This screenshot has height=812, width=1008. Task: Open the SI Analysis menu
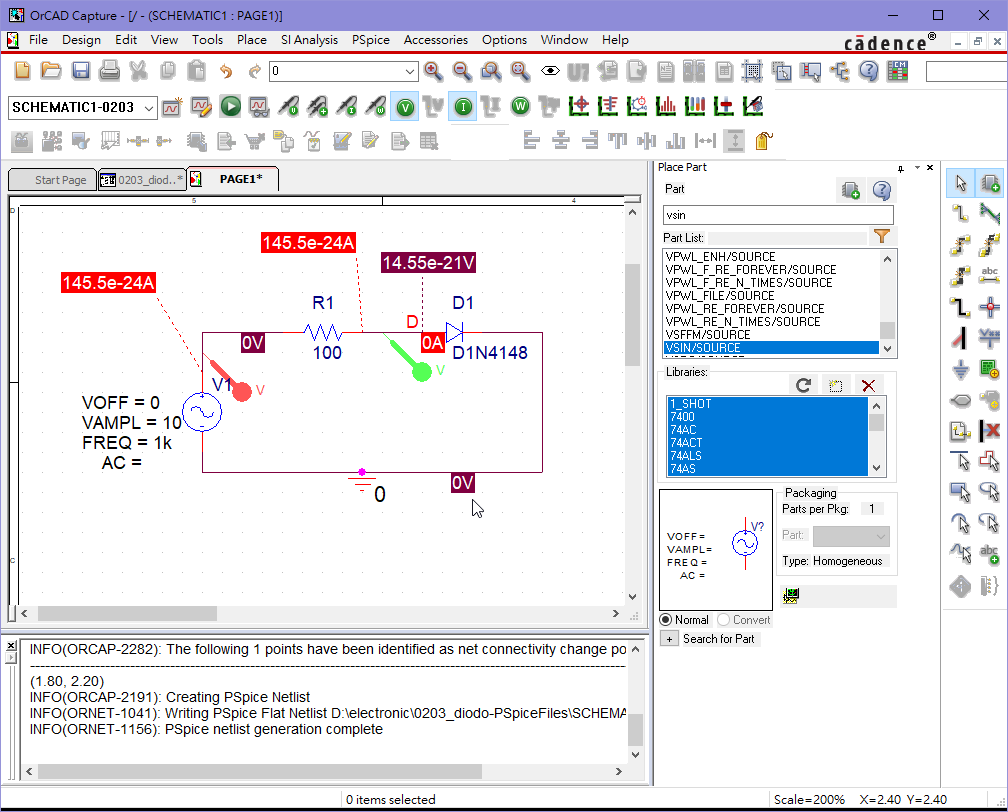pyautogui.click(x=309, y=40)
